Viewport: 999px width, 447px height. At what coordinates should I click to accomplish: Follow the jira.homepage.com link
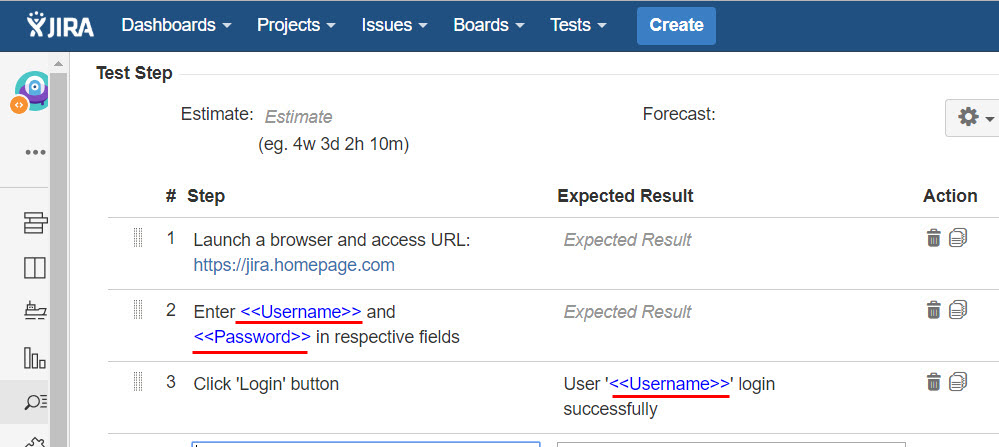[294, 265]
